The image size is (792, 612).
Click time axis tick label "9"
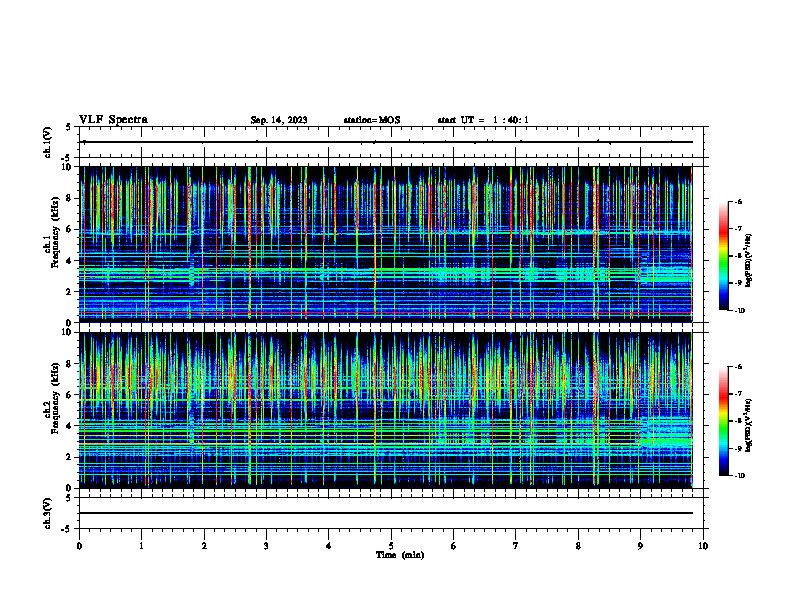(640, 546)
